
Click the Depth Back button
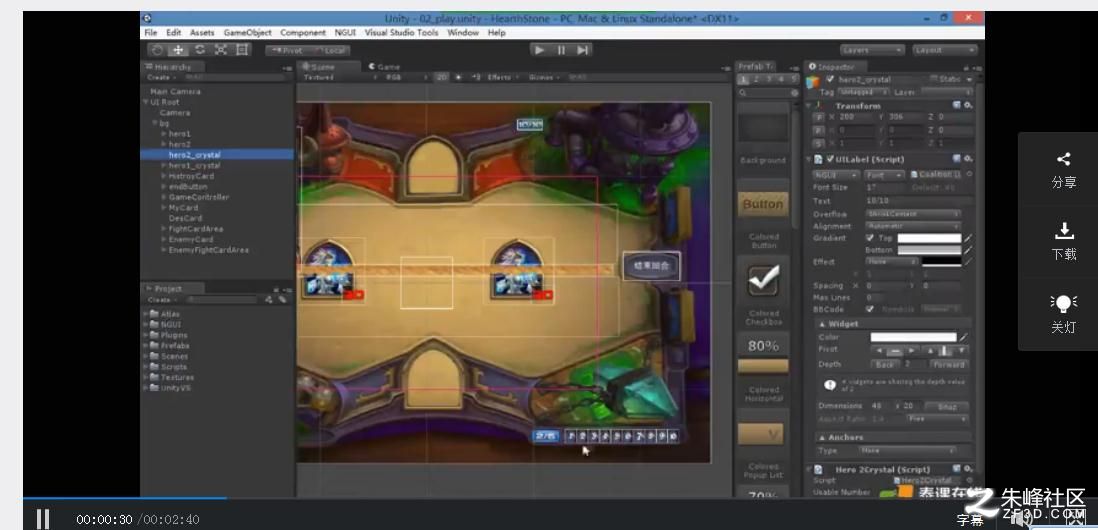pyautogui.click(x=885, y=364)
